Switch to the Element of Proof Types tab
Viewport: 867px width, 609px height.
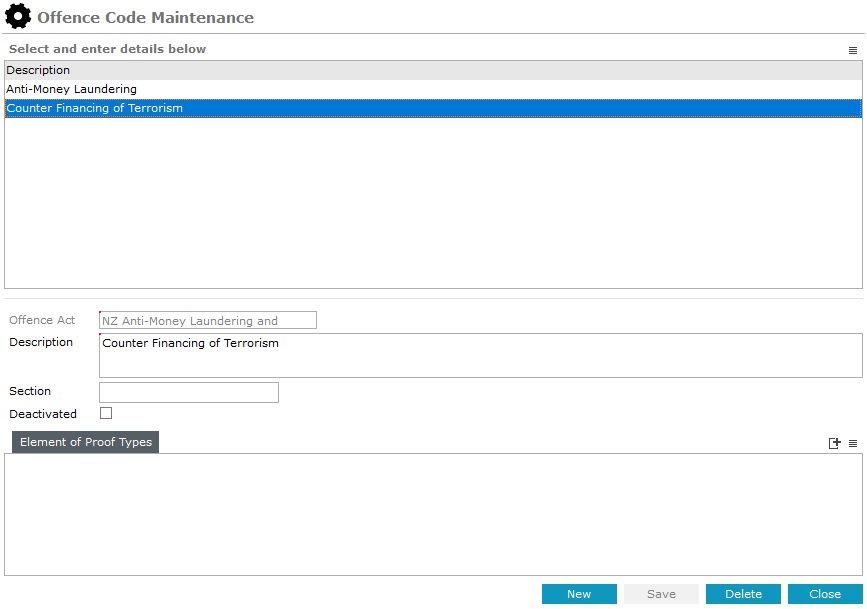(85, 442)
